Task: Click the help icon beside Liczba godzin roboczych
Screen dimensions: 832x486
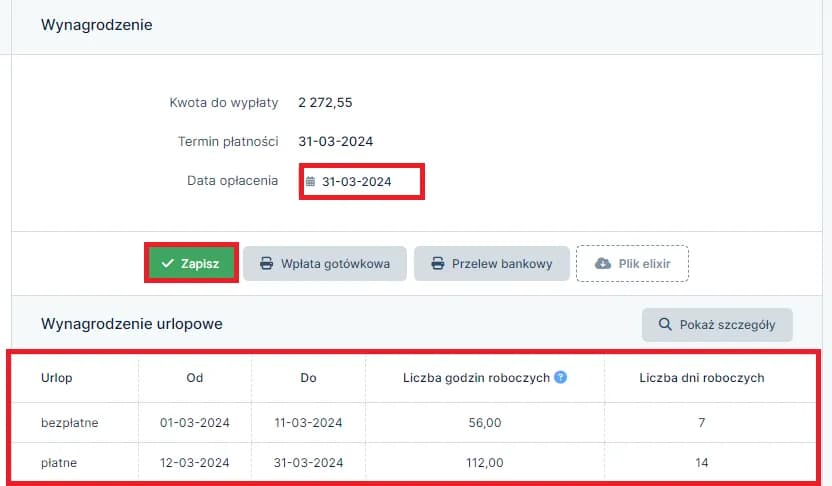Action: [x=560, y=378]
